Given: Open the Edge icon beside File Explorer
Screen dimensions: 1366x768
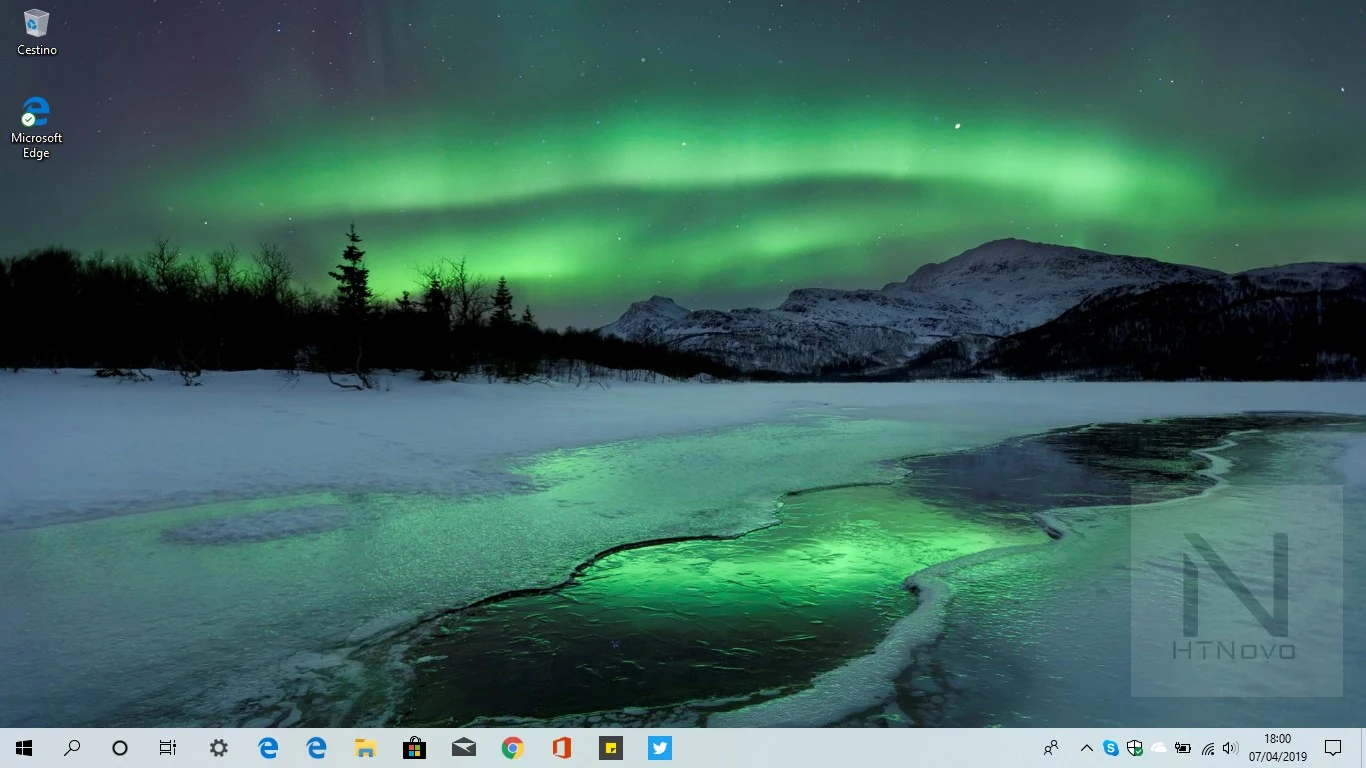Looking at the screenshot, I should tap(317, 748).
